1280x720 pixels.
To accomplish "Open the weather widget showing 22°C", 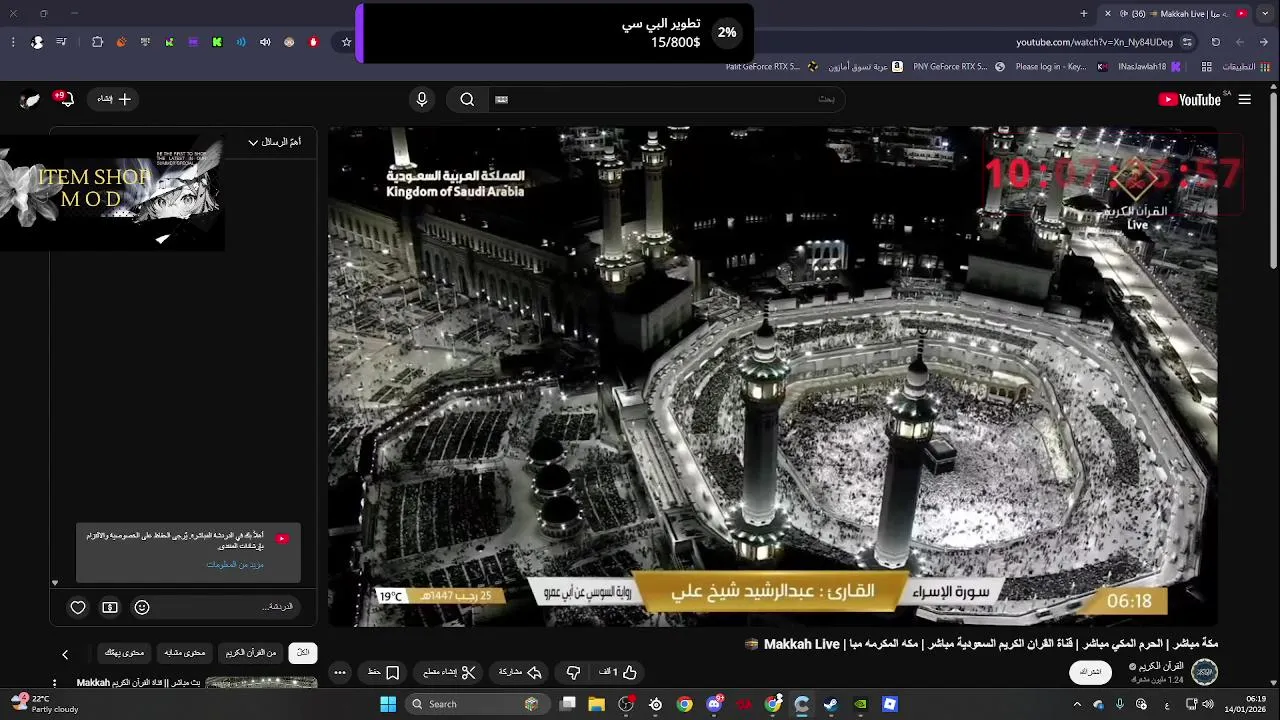I will (46, 704).
